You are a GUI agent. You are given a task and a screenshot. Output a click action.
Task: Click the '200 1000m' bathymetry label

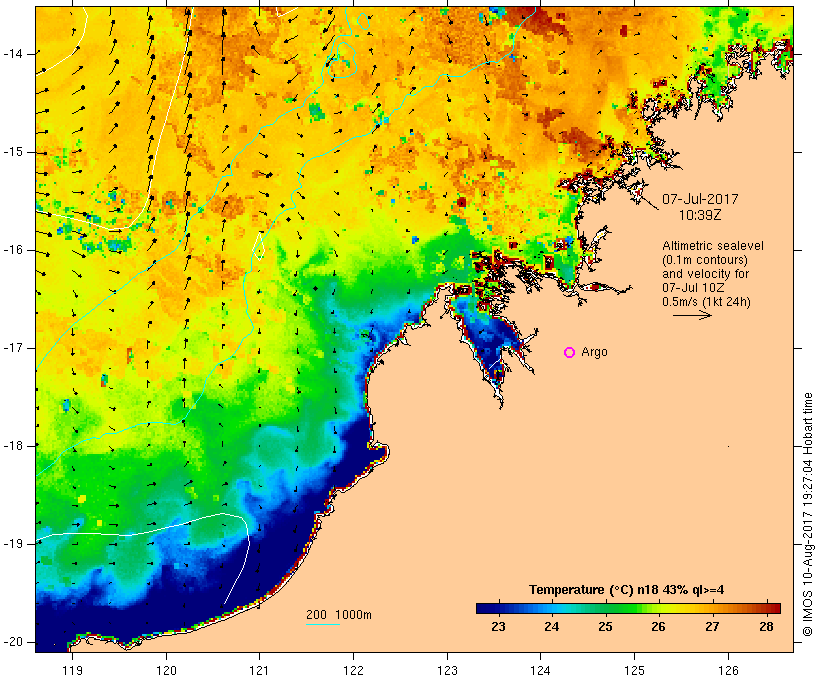click(x=339, y=615)
